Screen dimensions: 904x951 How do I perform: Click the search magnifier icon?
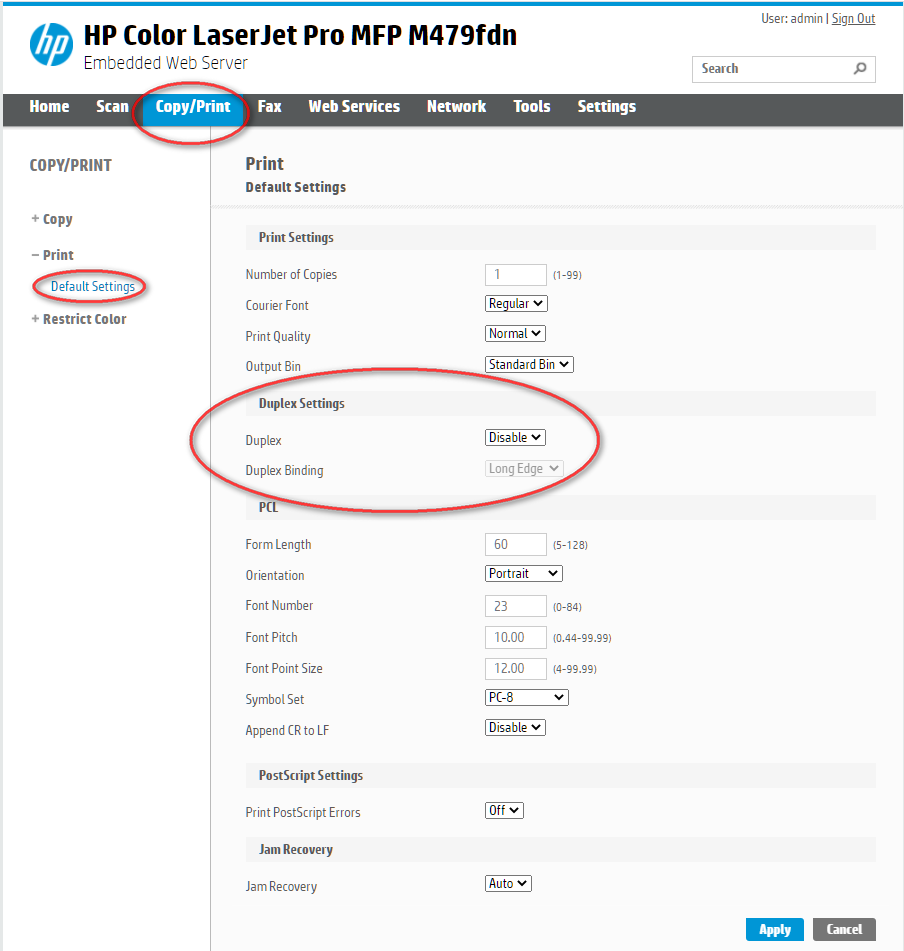859,69
